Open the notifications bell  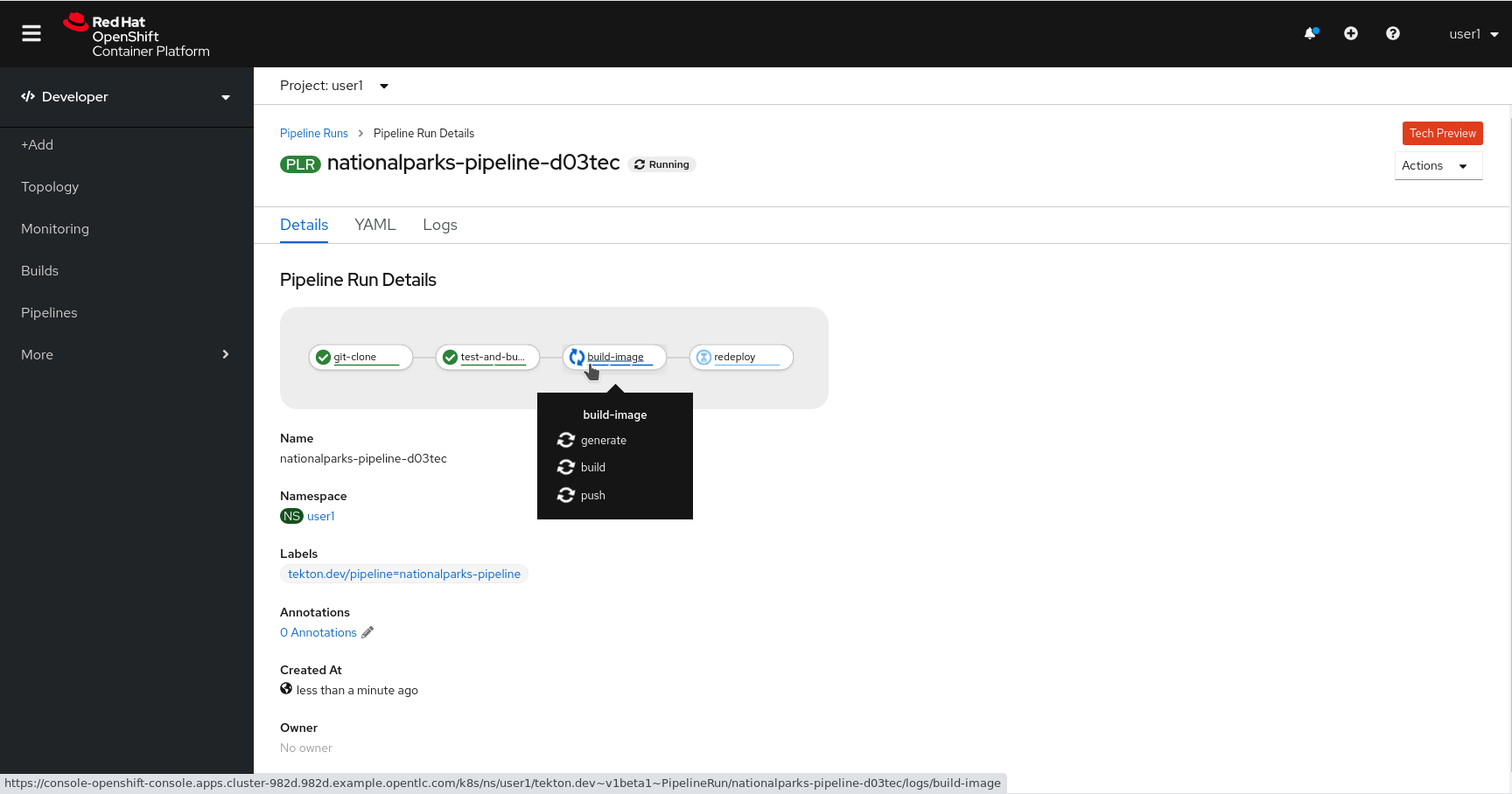1310,33
